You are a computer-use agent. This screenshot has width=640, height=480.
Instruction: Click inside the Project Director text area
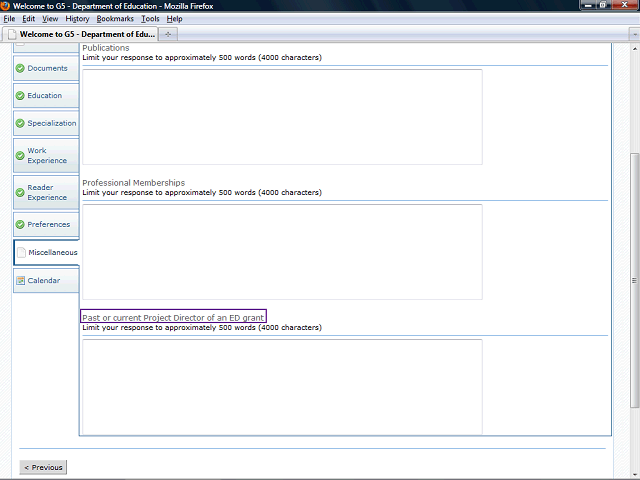[x=282, y=387]
